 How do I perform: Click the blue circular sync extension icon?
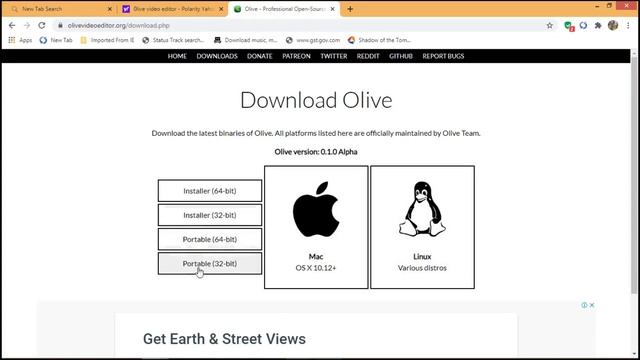pos(583,25)
